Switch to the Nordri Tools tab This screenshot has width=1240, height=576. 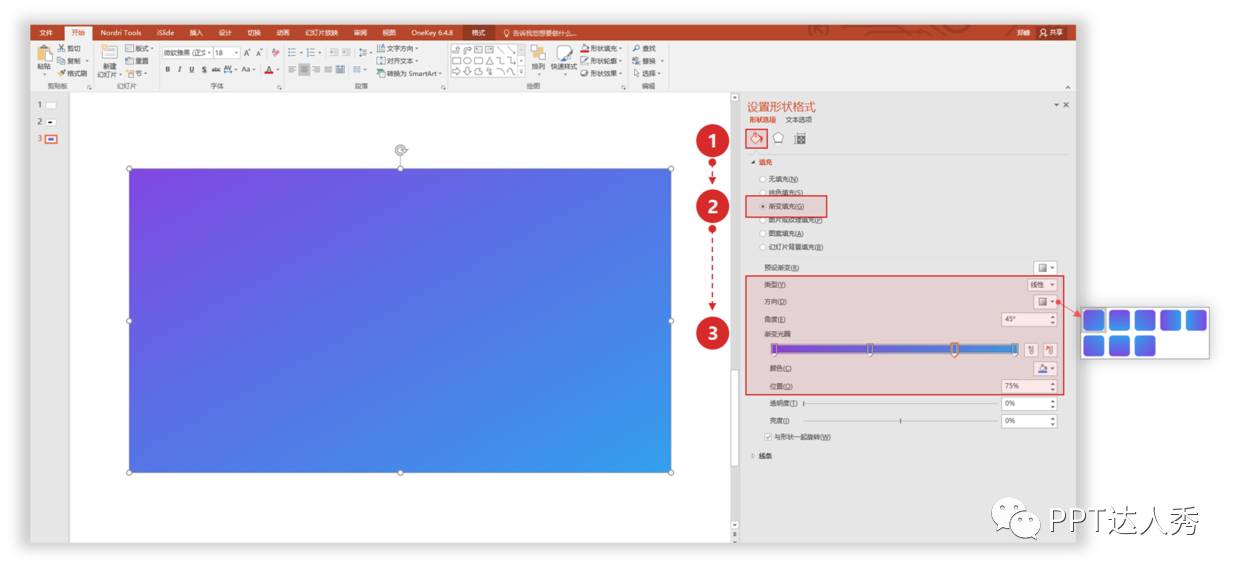click(x=121, y=33)
